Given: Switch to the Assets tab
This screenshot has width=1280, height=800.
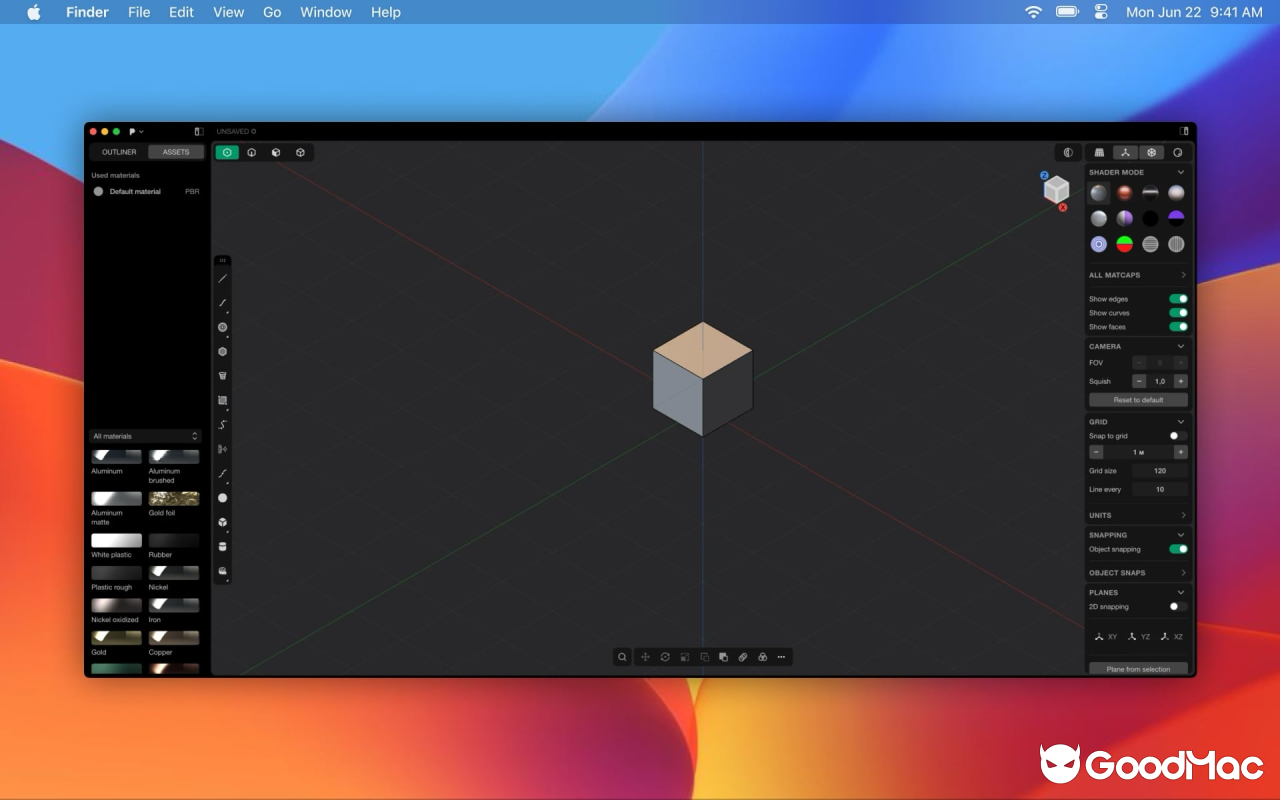Looking at the screenshot, I should click(x=176, y=152).
